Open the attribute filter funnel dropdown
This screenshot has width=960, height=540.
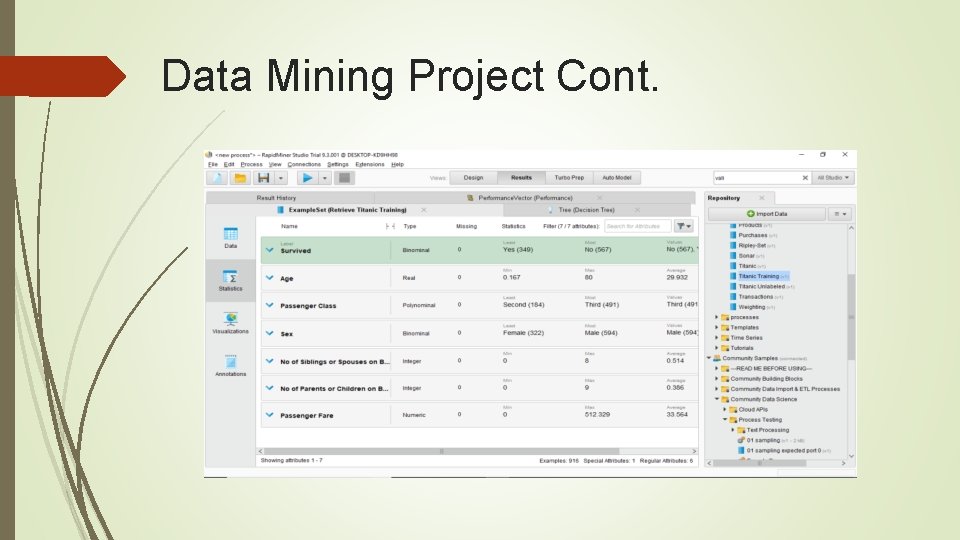[684, 227]
